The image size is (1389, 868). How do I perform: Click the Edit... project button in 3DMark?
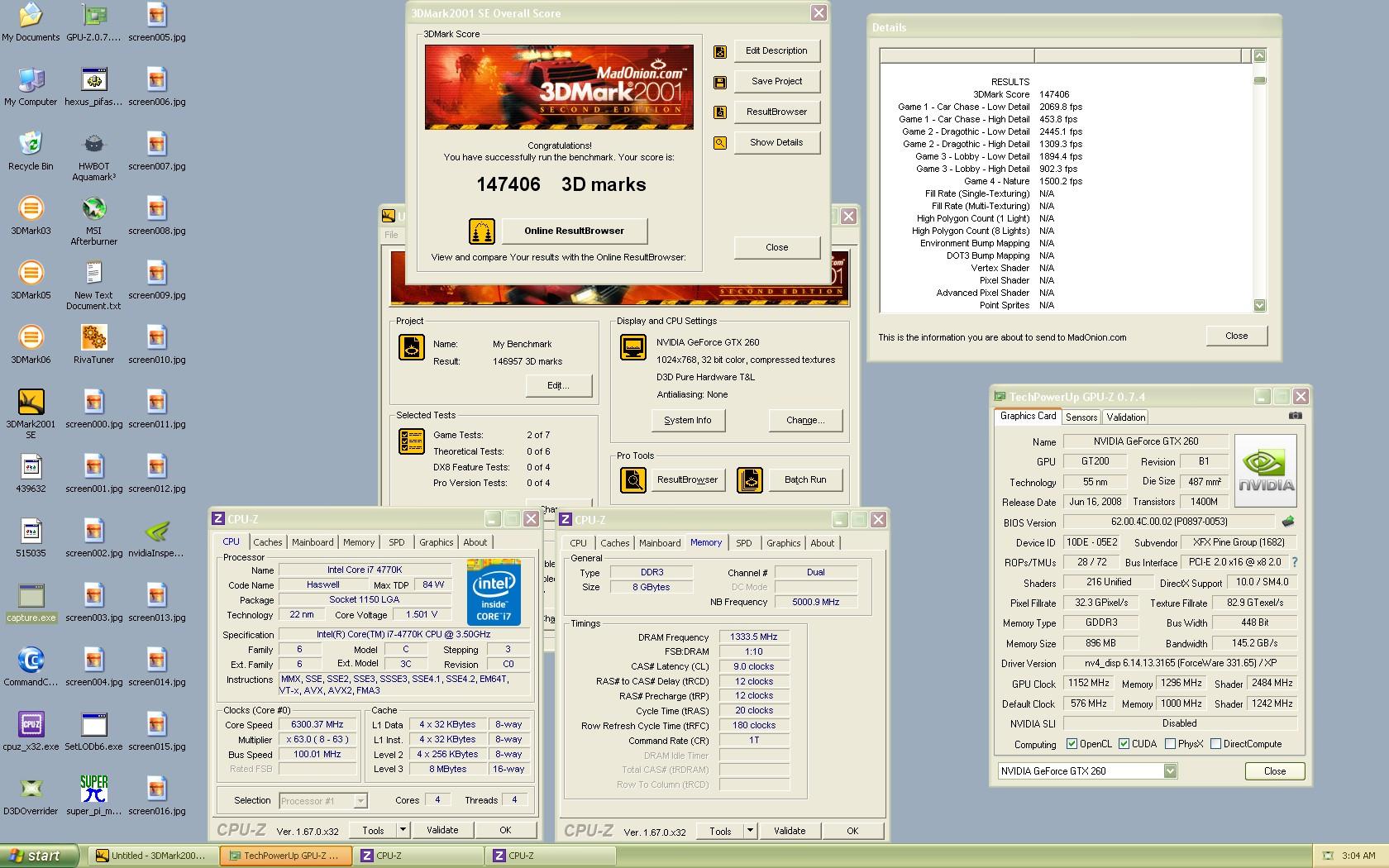pyautogui.click(x=558, y=385)
